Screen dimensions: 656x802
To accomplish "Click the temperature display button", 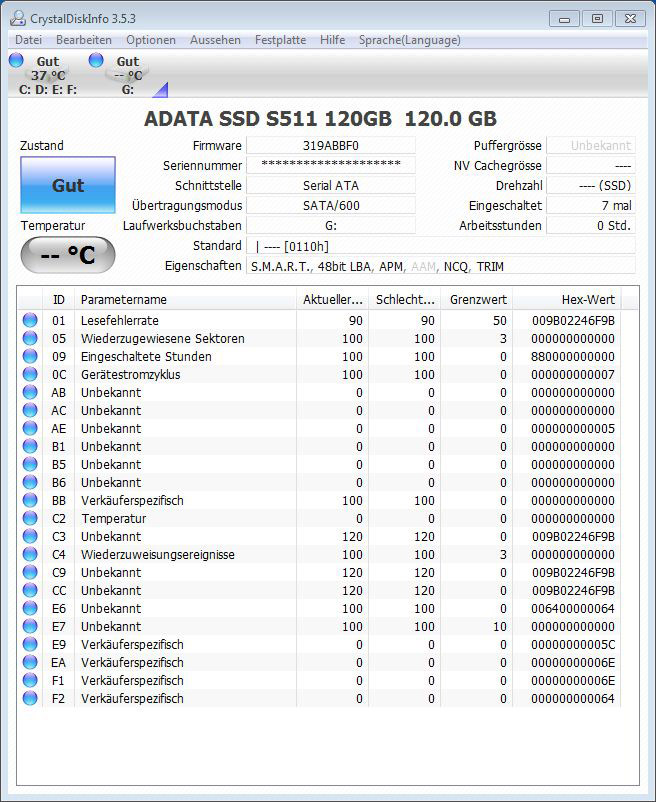I will coord(68,255).
